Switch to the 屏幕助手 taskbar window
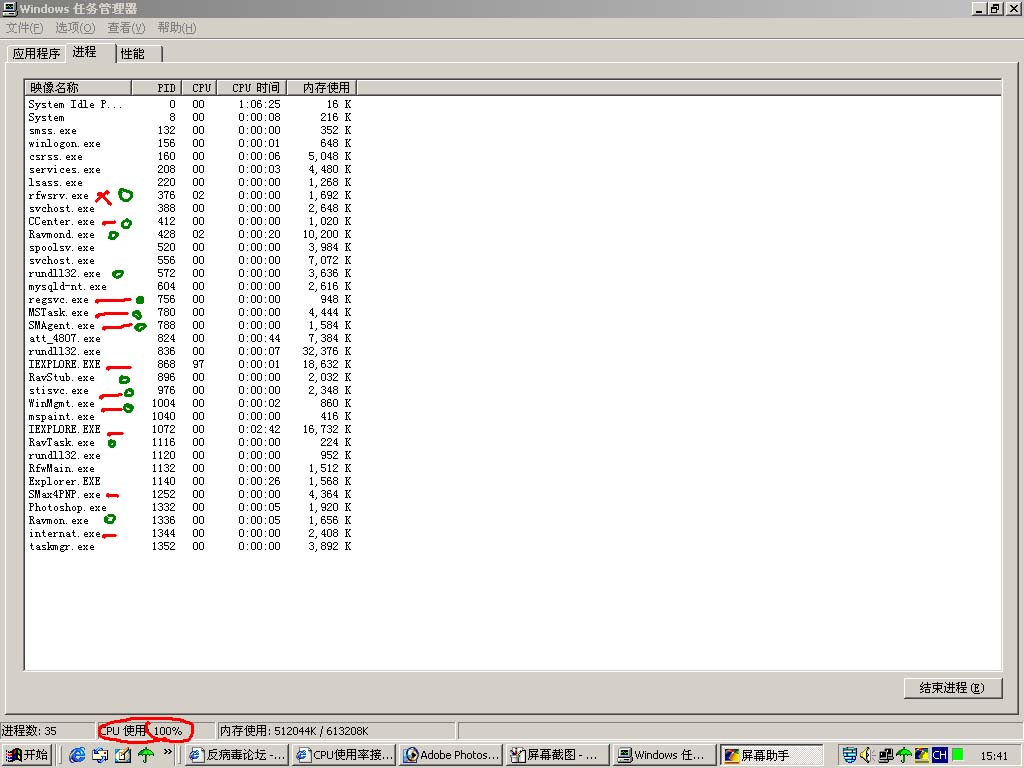Image resolution: width=1024 pixels, height=768 pixels. [x=773, y=755]
